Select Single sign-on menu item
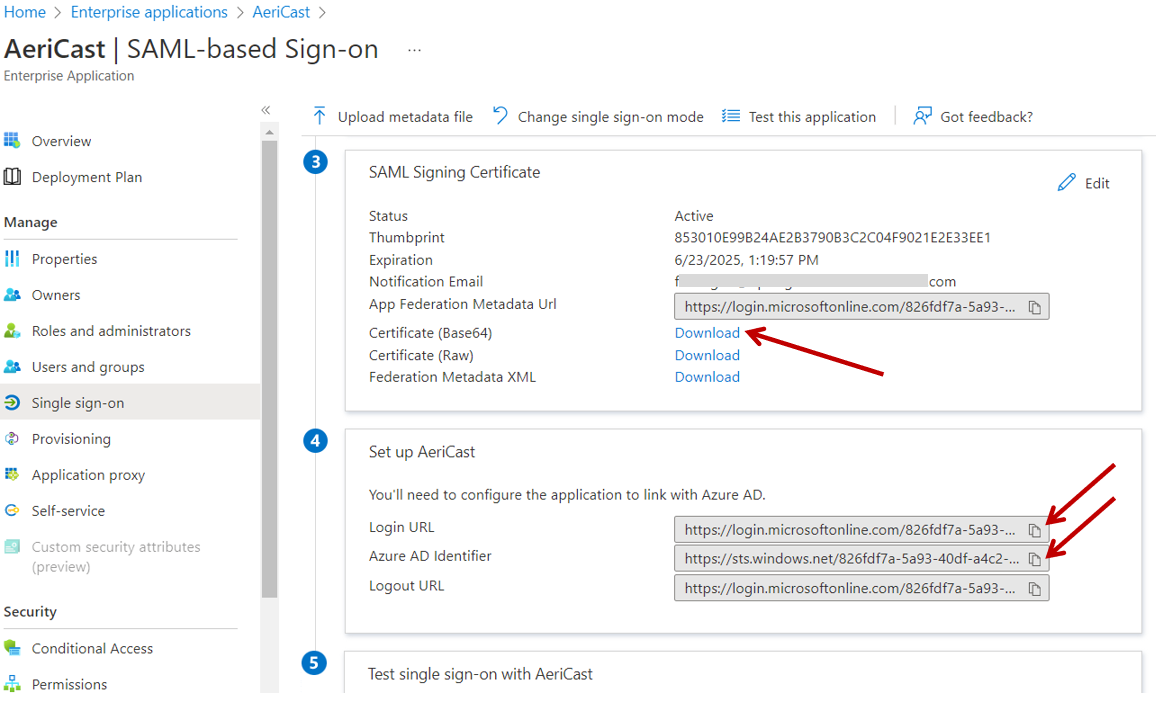This screenshot has height=702, width=1156. [130, 403]
